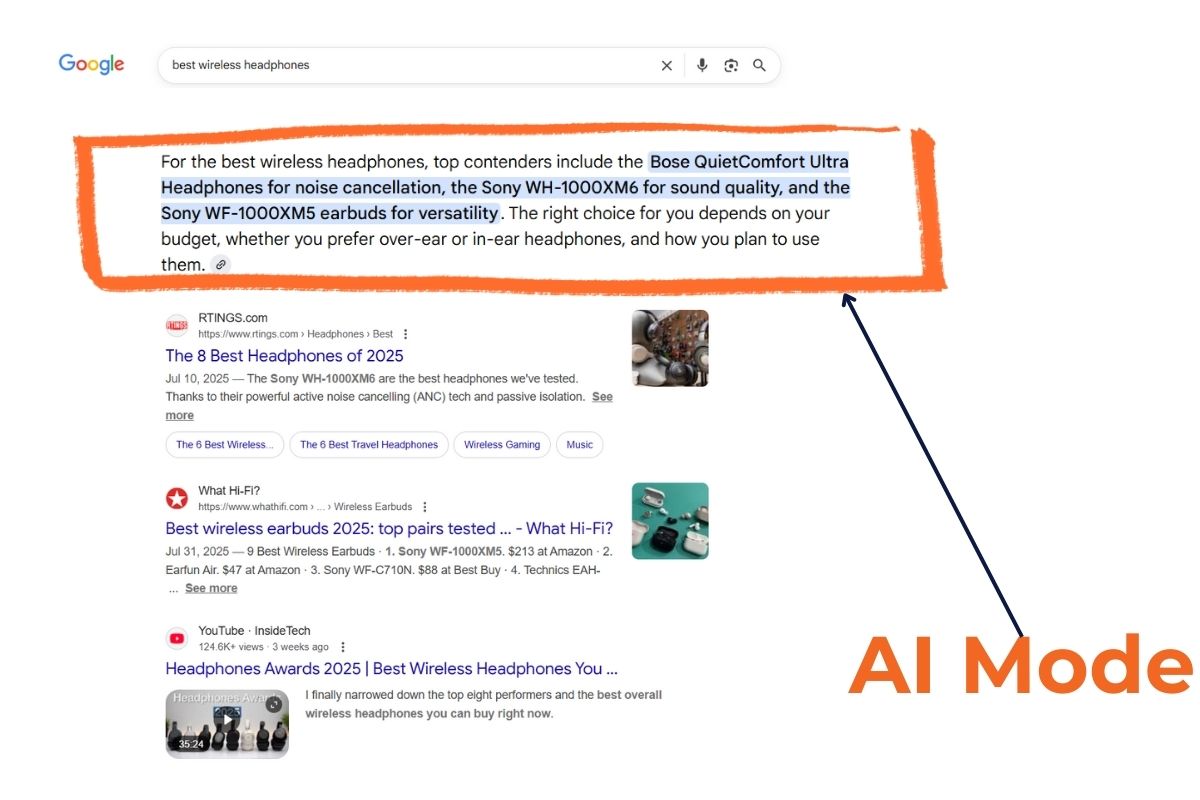
Task: Click the 'RTINGS.com' site name
Action: pos(233,318)
